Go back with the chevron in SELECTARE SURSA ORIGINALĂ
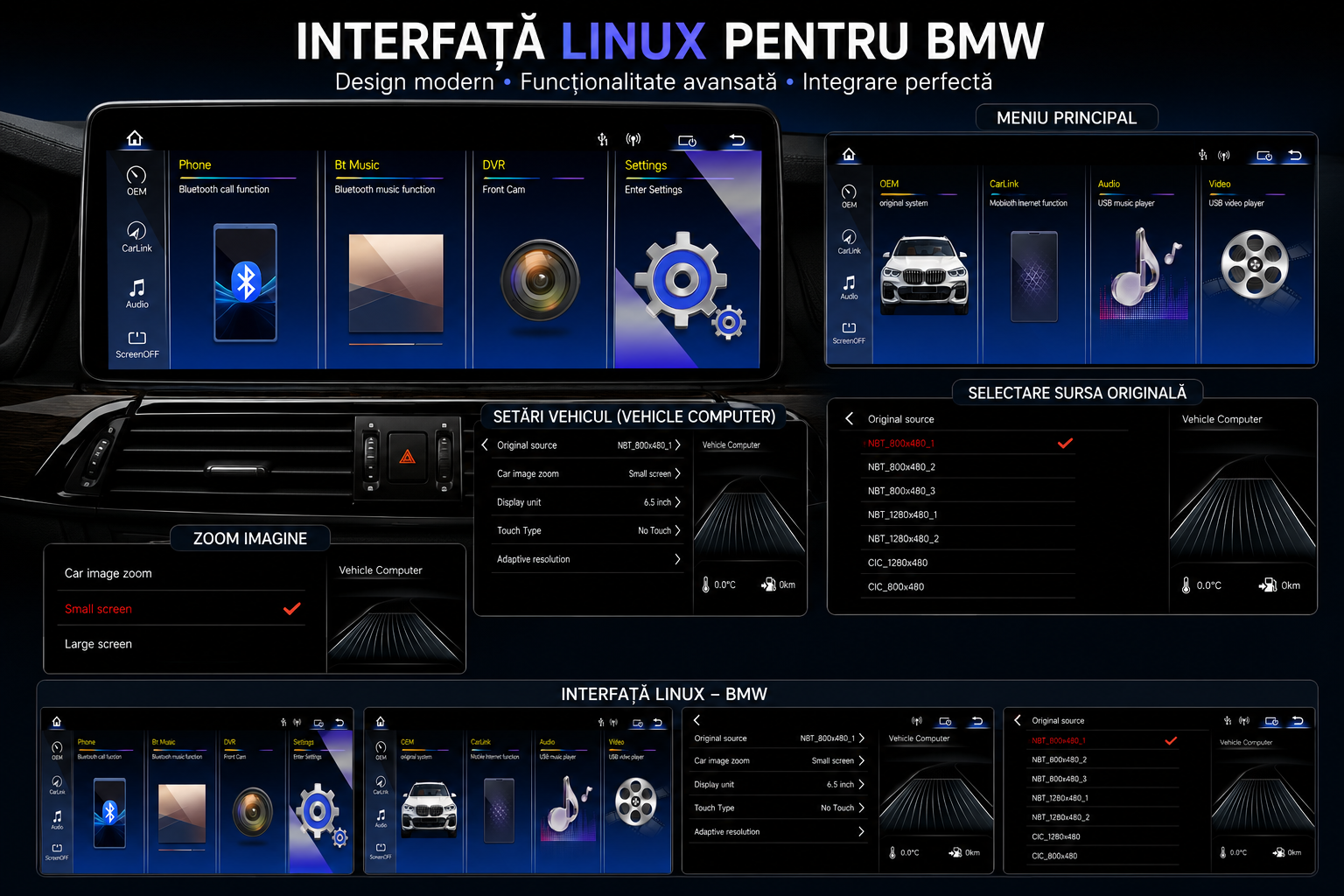 (849, 419)
